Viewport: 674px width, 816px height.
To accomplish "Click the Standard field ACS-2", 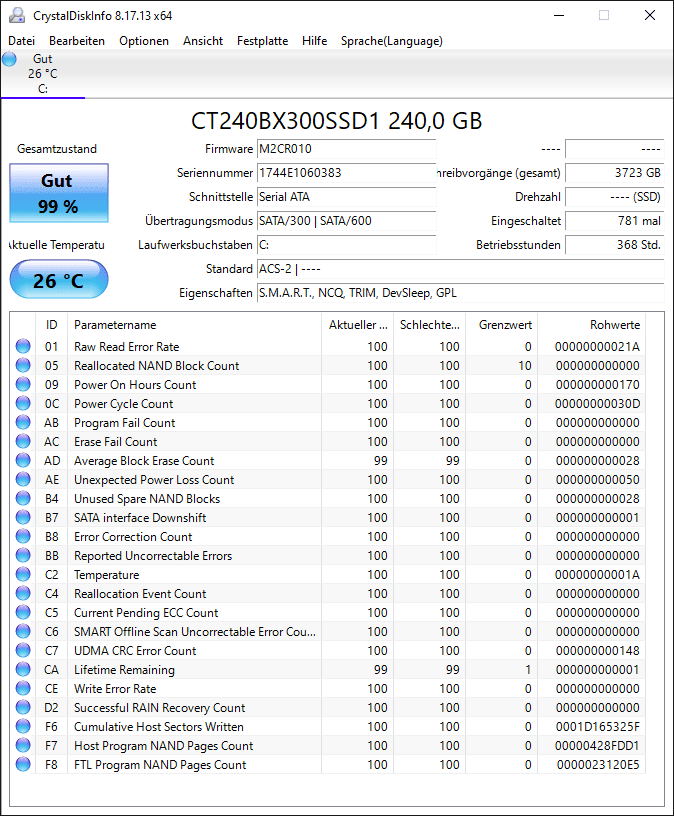I will [x=461, y=269].
